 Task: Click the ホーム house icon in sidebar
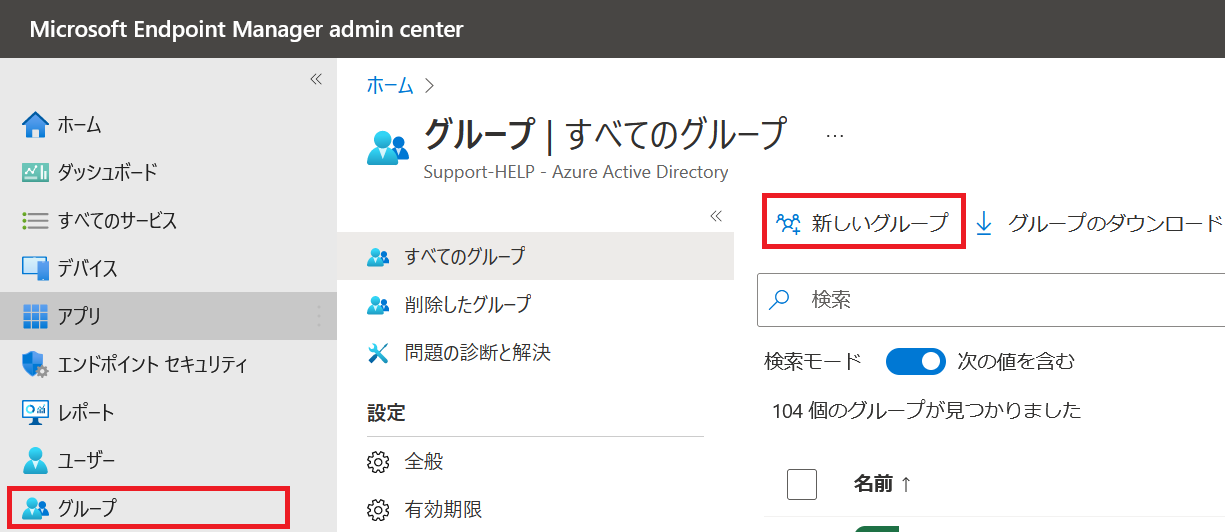35,124
